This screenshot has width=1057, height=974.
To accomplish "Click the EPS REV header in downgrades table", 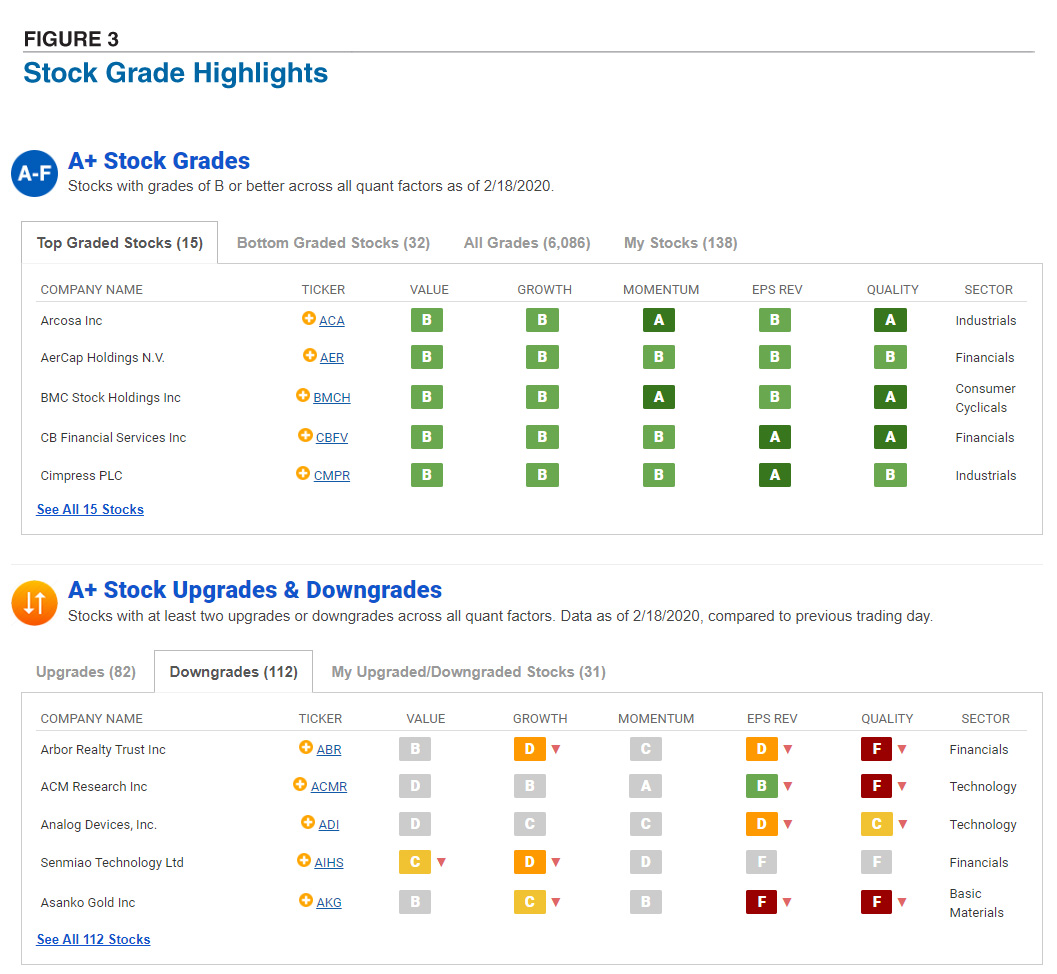I will (772, 719).
